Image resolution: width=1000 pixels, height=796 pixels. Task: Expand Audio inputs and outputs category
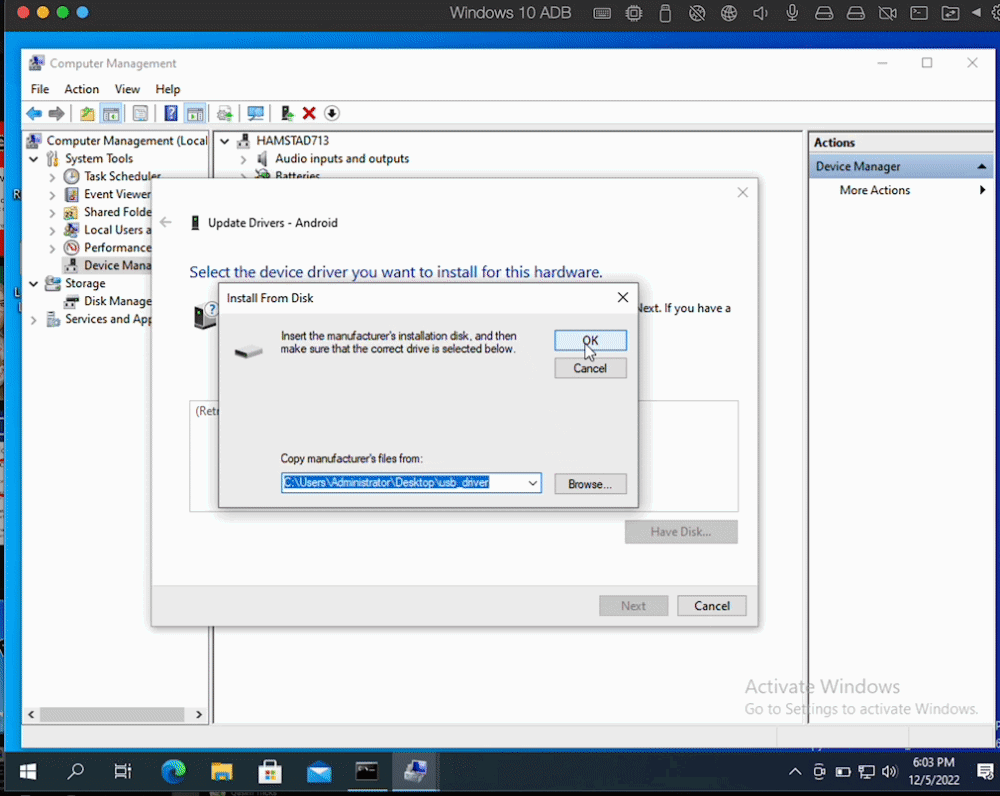243,159
